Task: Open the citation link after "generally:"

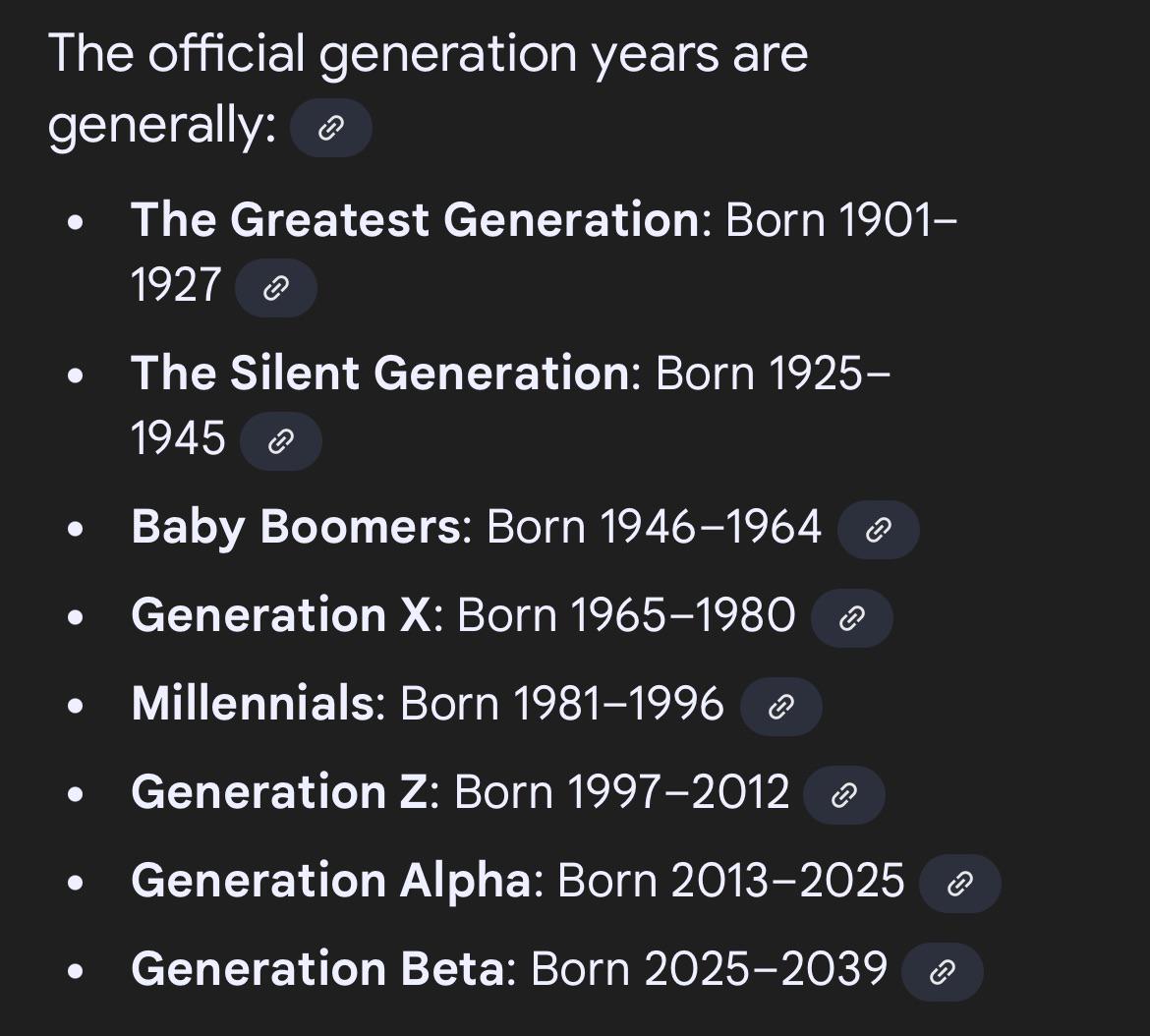Action: [330, 128]
